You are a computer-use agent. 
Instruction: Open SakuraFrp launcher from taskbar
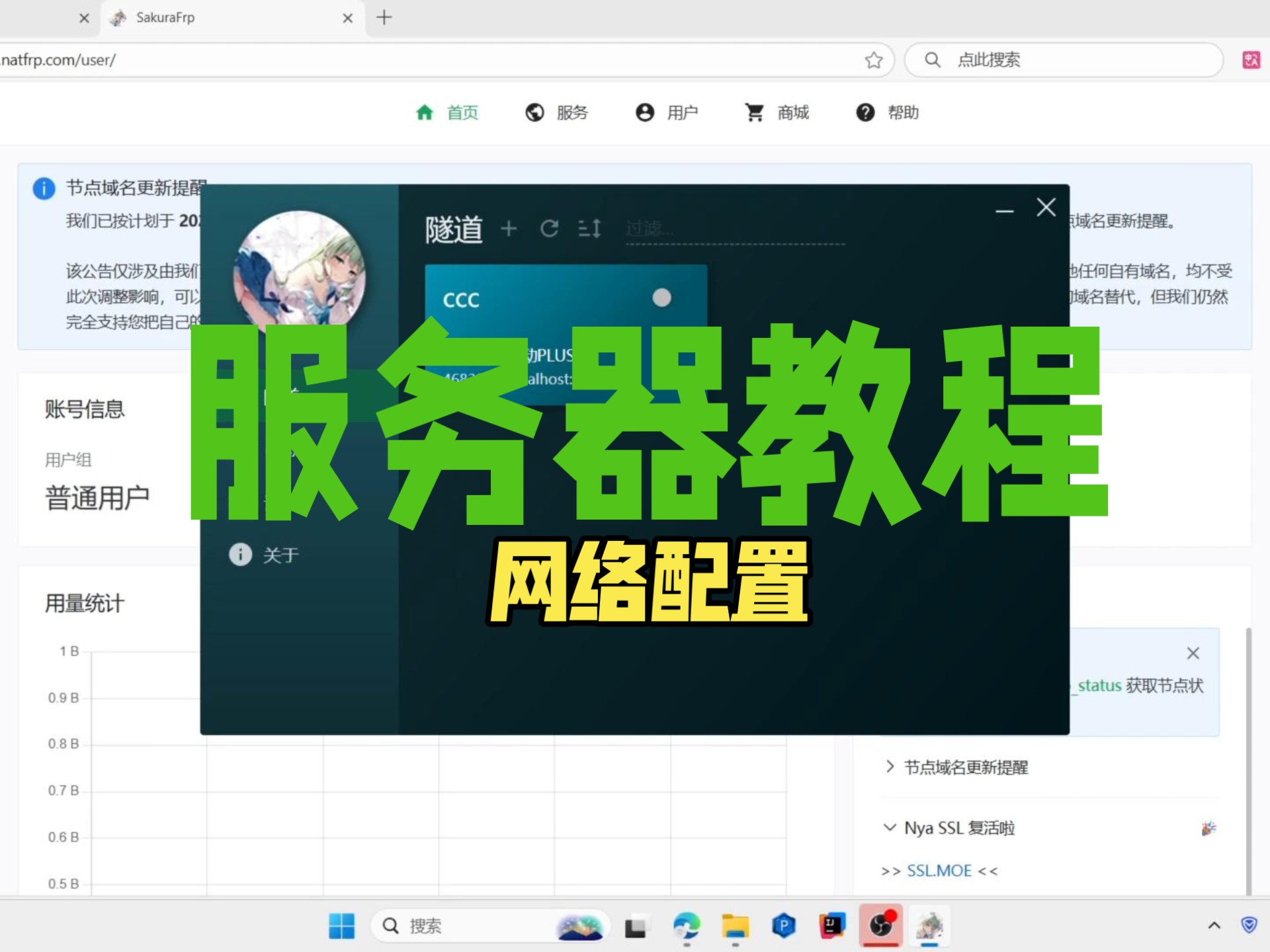929,926
